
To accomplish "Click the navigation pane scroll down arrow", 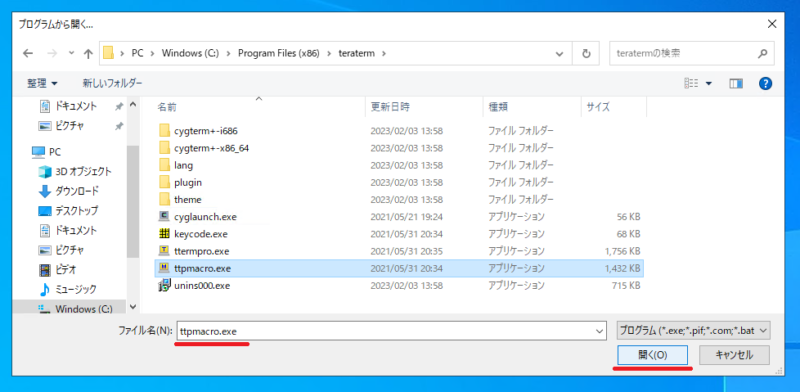I will [133, 307].
